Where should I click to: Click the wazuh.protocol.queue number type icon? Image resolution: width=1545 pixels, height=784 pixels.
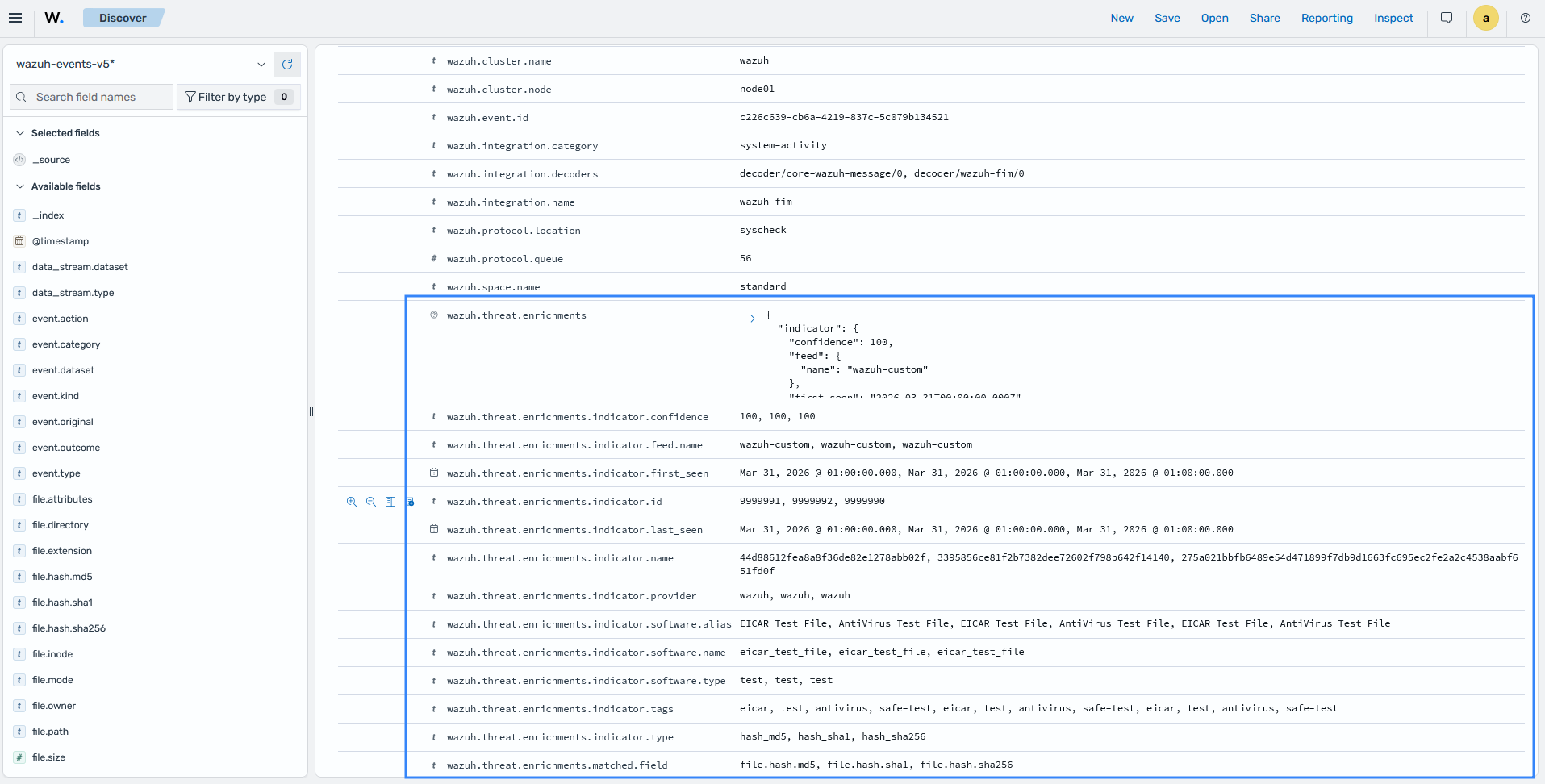tap(434, 258)
